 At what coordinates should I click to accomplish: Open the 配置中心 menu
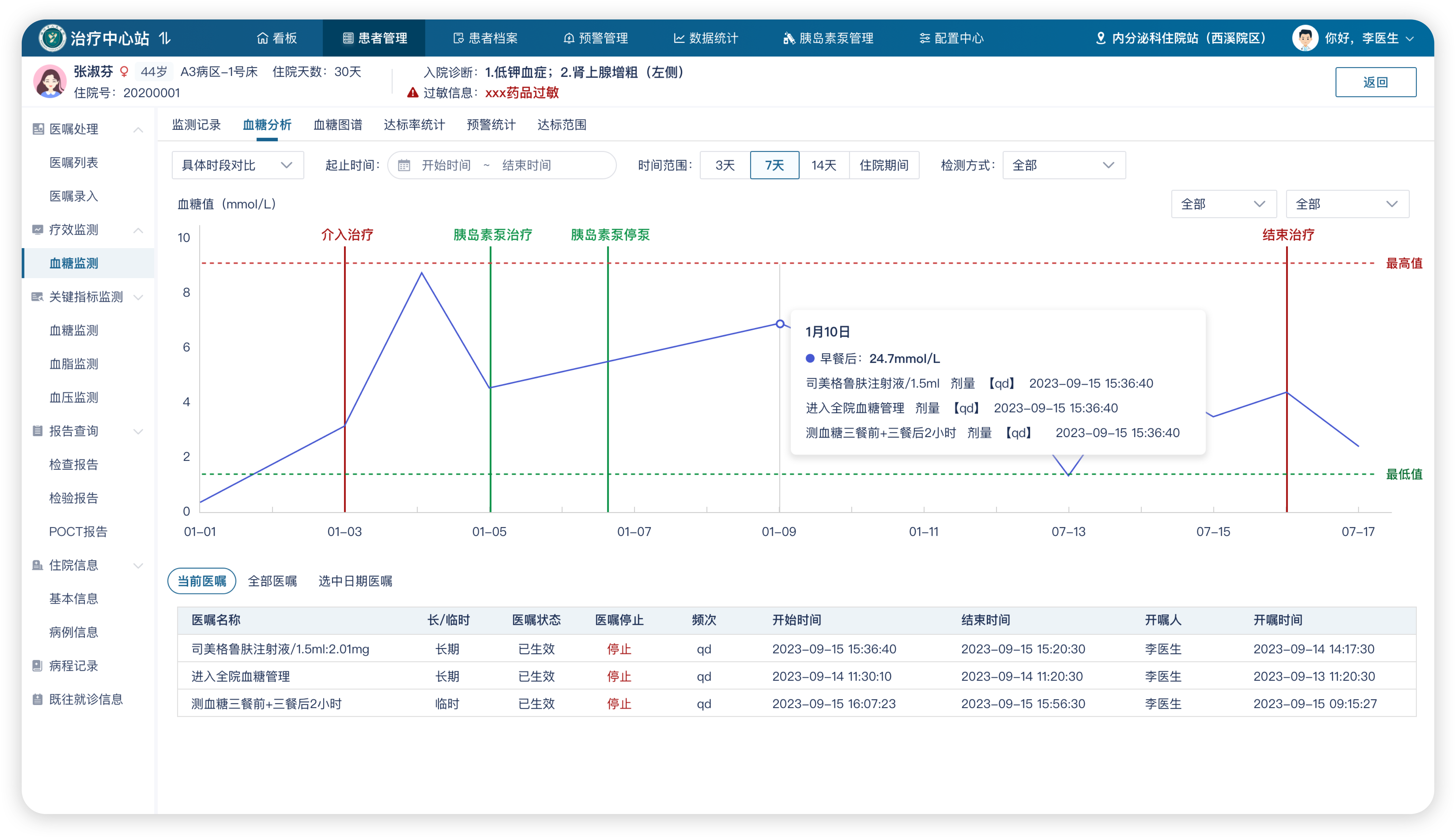(951, 38)
